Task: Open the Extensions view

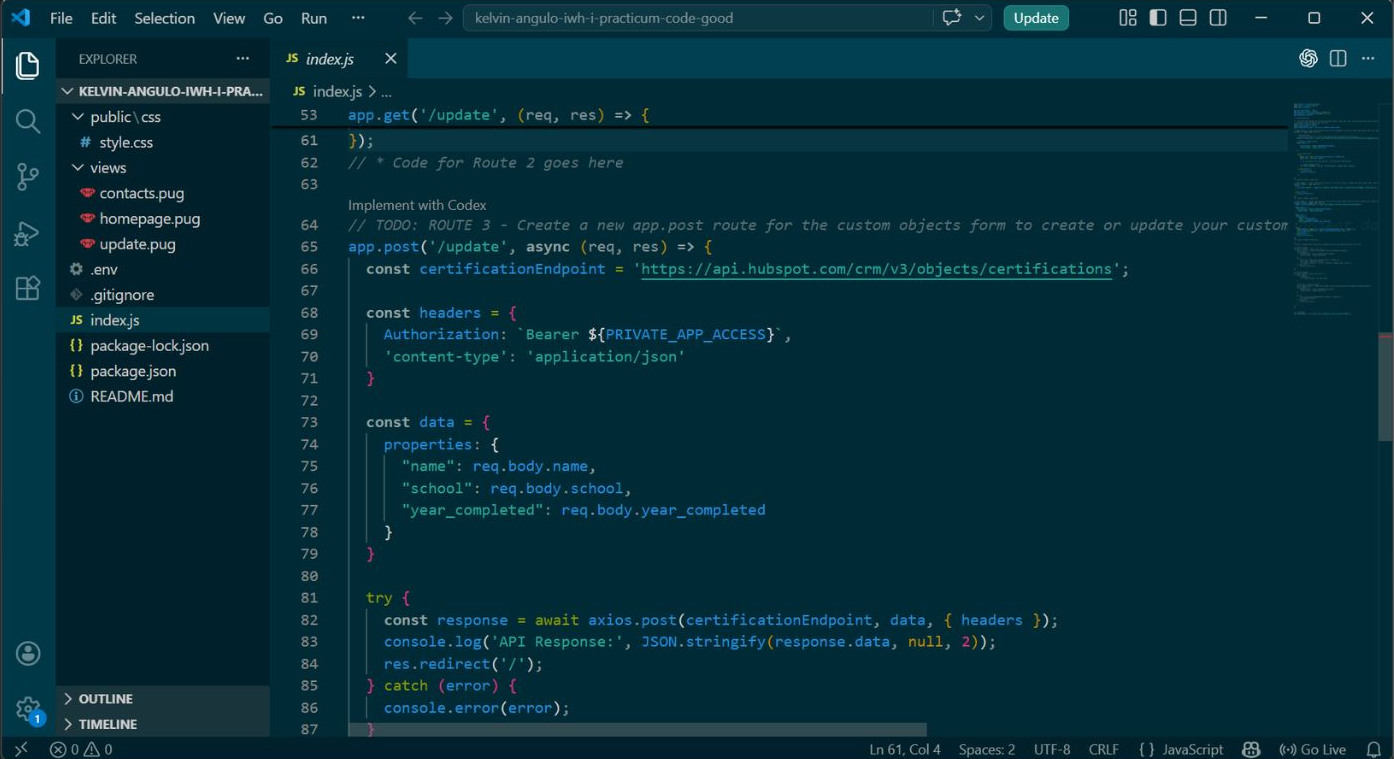Action: (28, 288)
